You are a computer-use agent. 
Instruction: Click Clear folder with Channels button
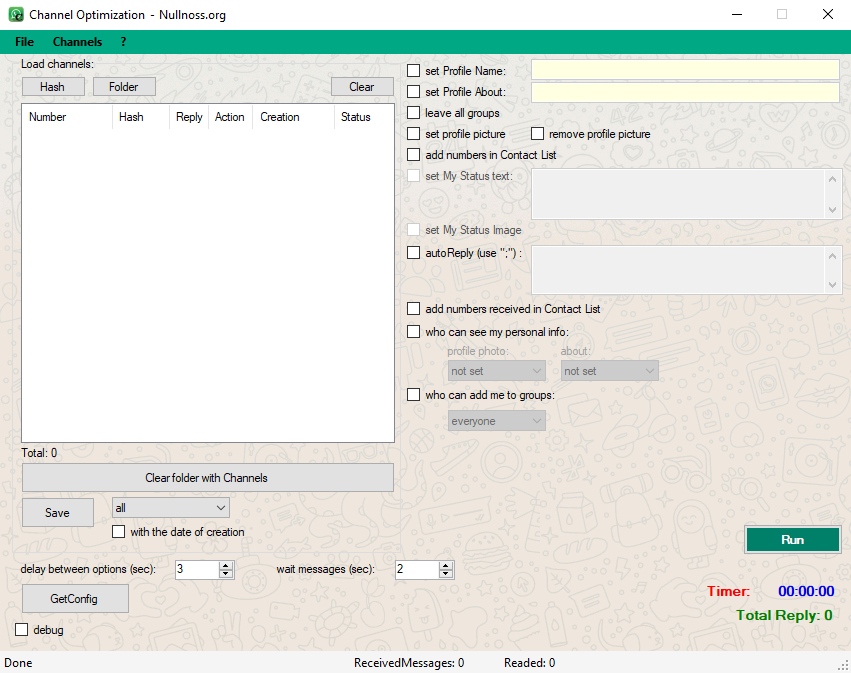click(x=207, y=478)
